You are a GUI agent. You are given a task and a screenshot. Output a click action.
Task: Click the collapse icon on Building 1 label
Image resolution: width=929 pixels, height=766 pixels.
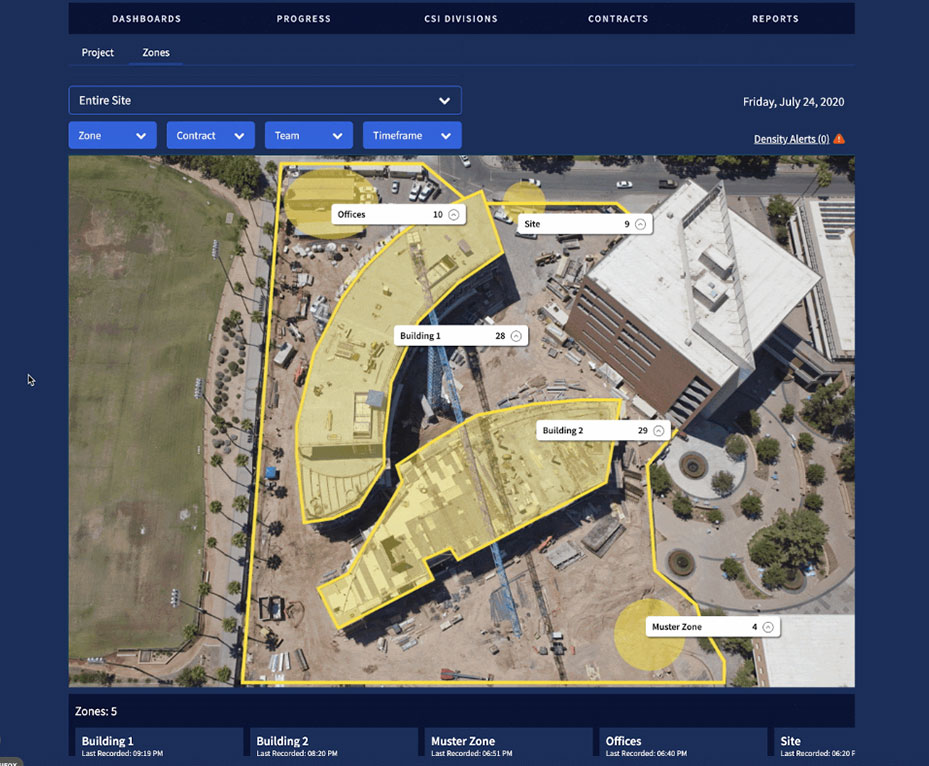[516, 335]
